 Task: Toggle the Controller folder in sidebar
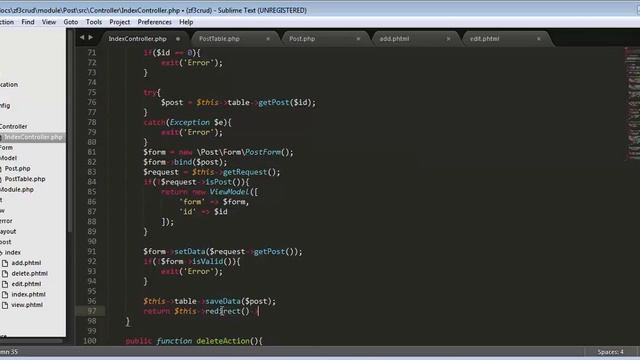pos(13,127)
